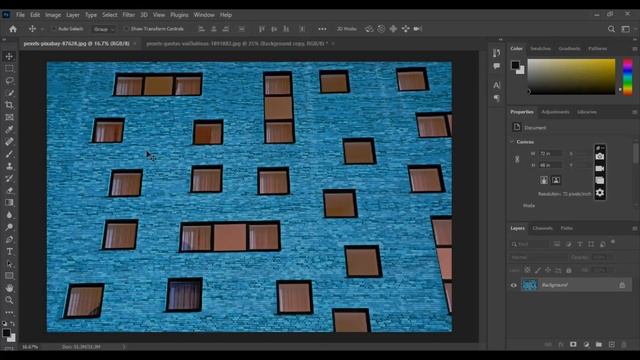The width and height of the screenshot is (640, 360).
Task: Click the canvas width input field
Action: [x=551, y=153]
